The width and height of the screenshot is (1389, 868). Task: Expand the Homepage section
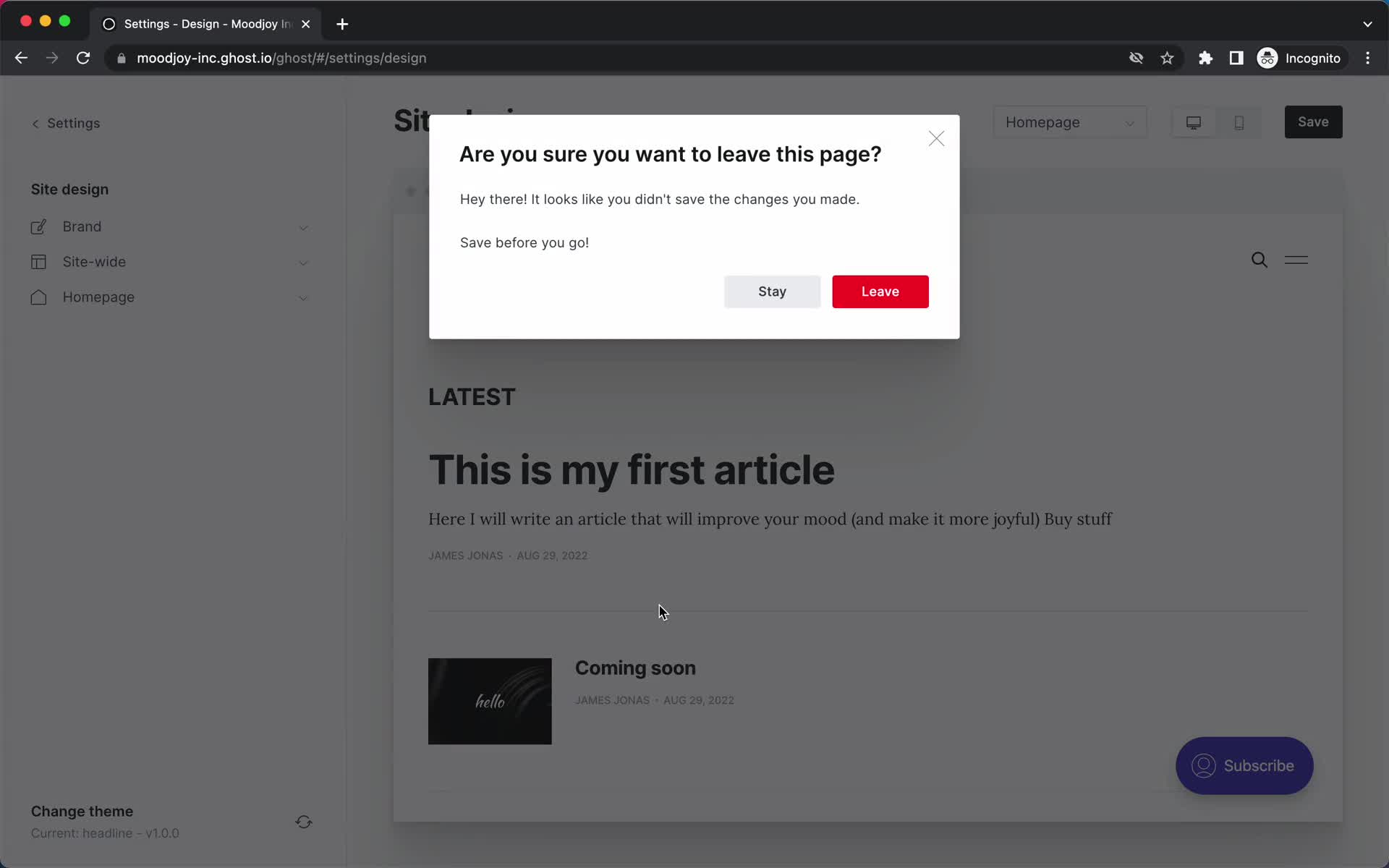coord(303,297)
